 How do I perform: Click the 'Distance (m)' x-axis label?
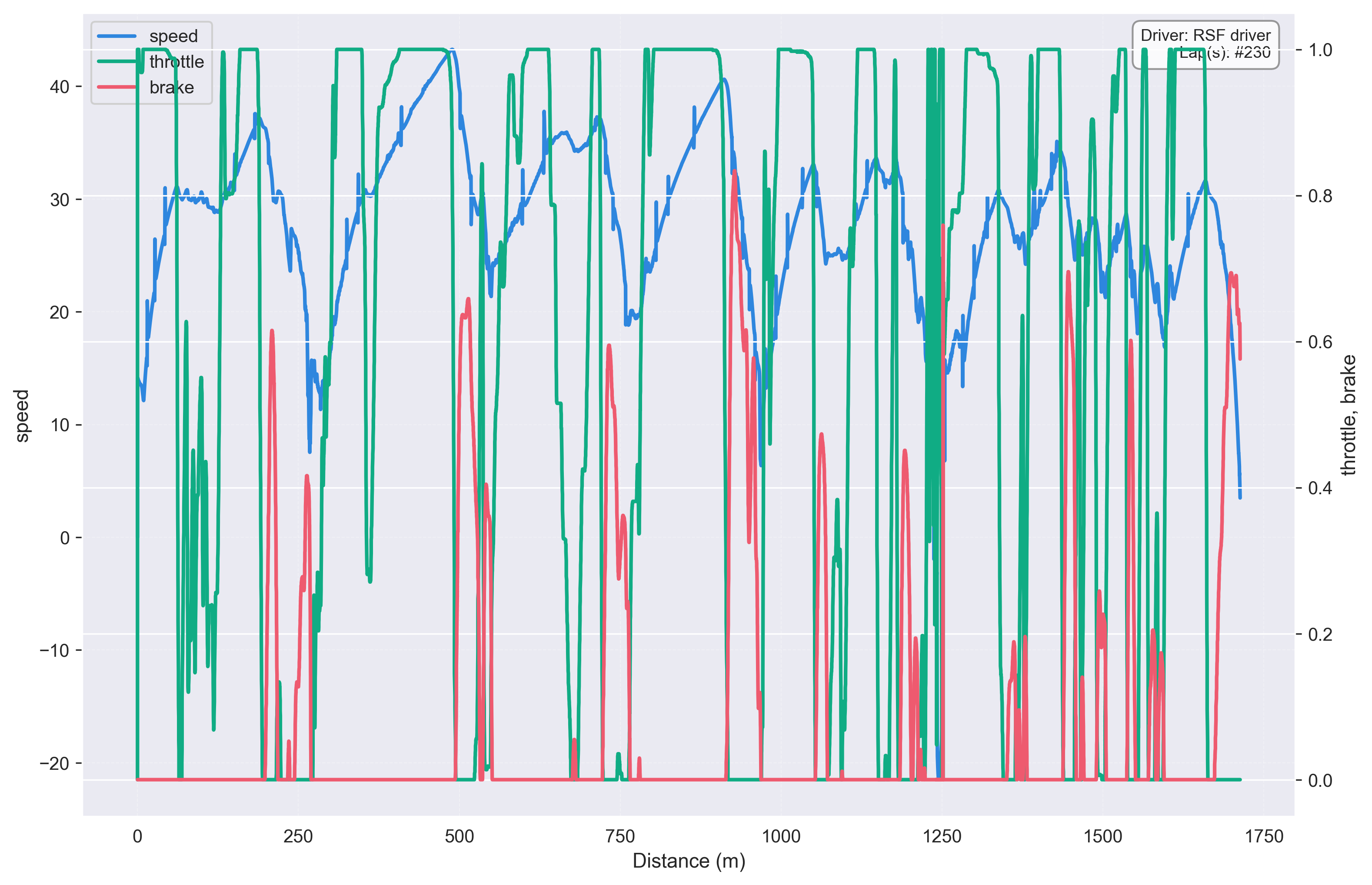tap(688, 861)
